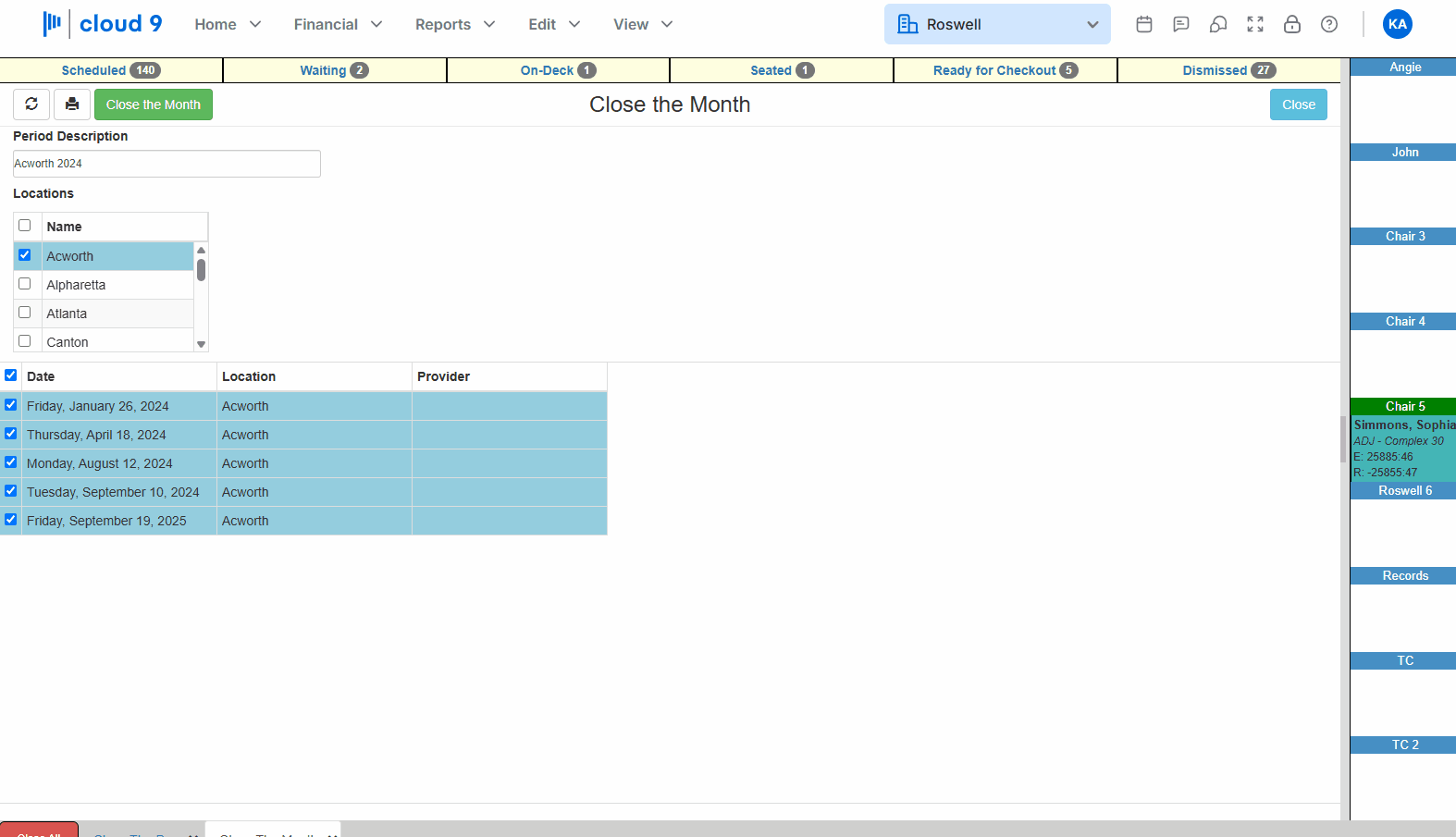Uncheck the Monday, August 12, 2024 row
1456x837 pixels.
click(x=11, y=462)
